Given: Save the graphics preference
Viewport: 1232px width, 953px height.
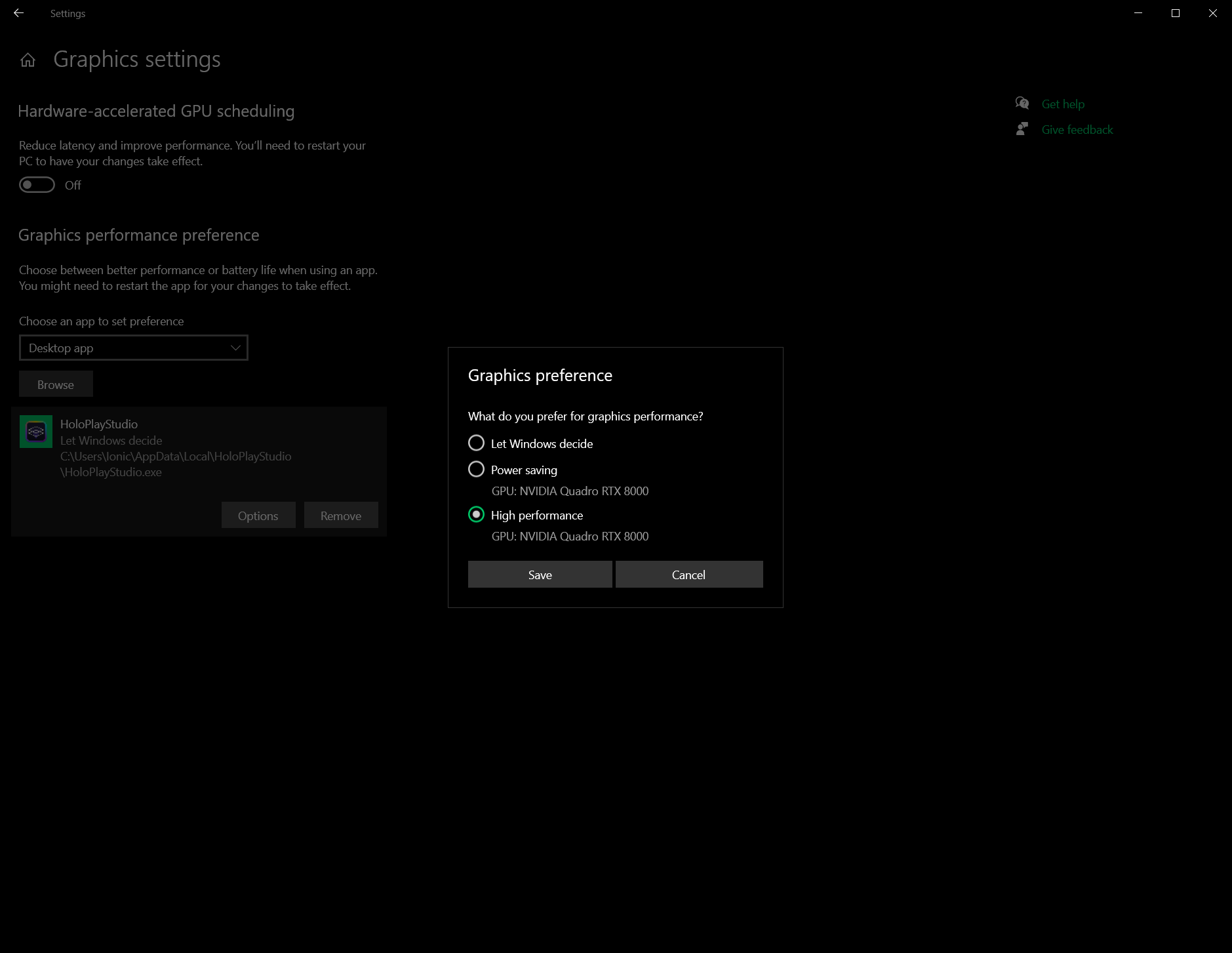Looking at the screenshot, I should coord(540,575).
